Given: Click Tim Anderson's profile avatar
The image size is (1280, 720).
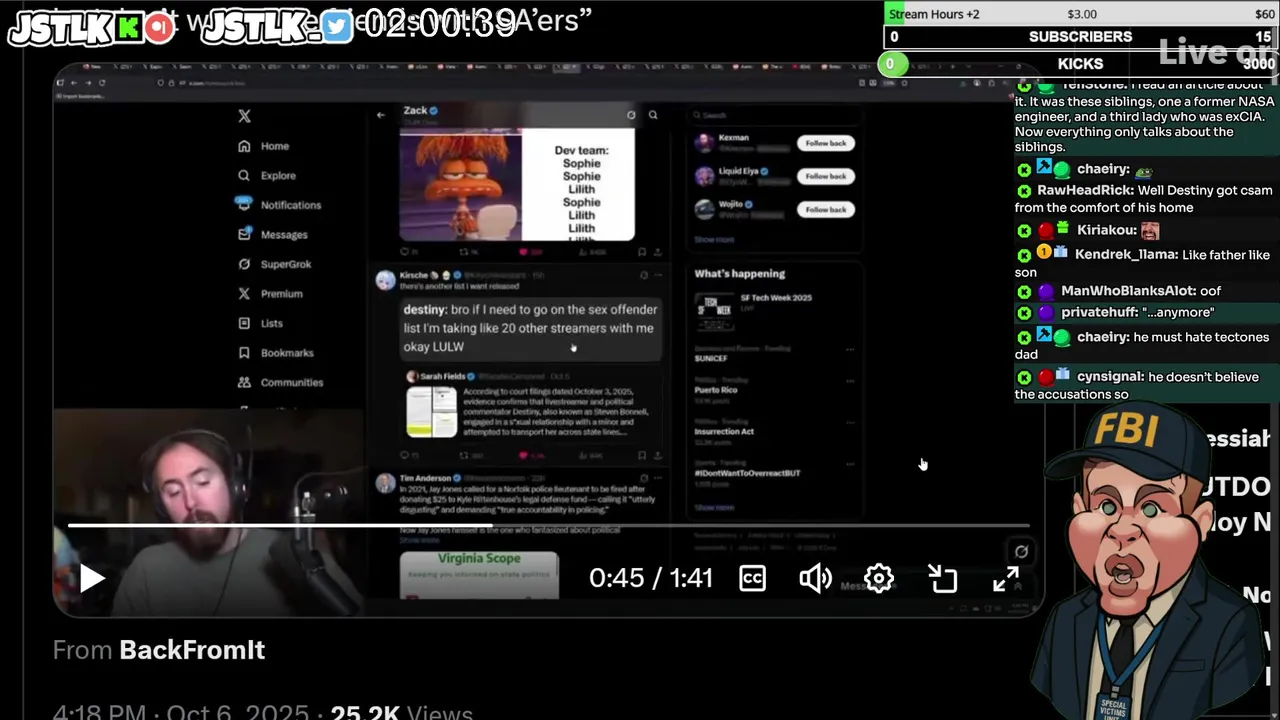Looking at the screenshot, I should pos(385,484).
